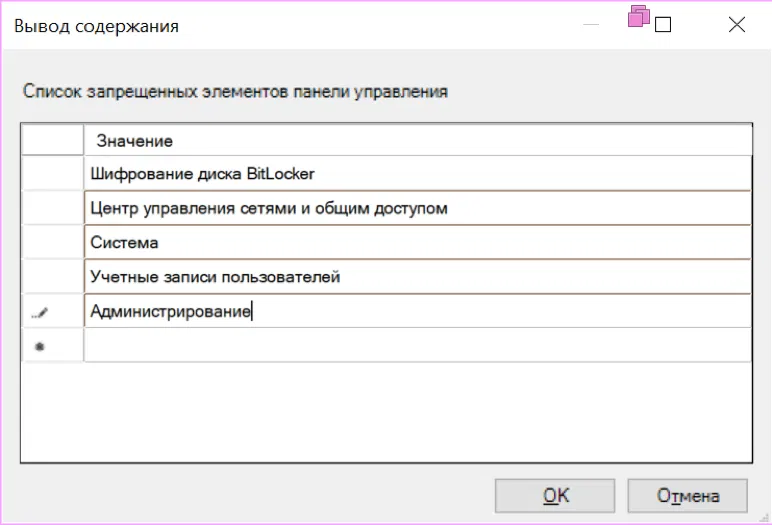Screen dimensions: 772x525
Task: Maximize the Вывод содержания dialog
Action: point(663,25)
